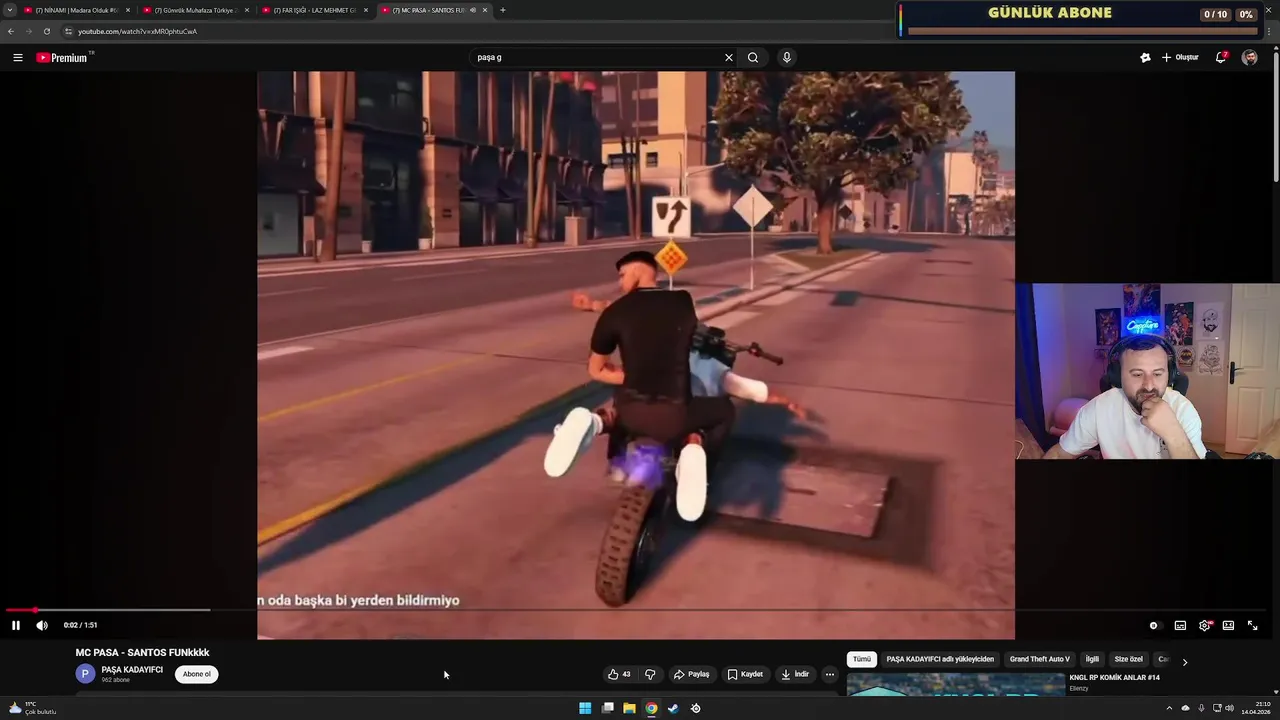This screenshot has width=1280, height=720.
Task: Select the Size özel filter chip
Action: [1128, 660]
